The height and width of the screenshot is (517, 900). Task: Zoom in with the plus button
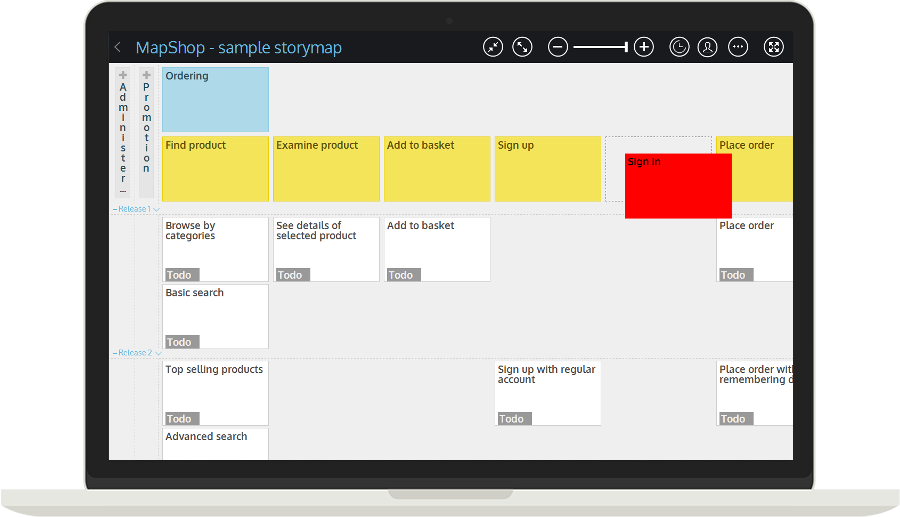(644, 47)
